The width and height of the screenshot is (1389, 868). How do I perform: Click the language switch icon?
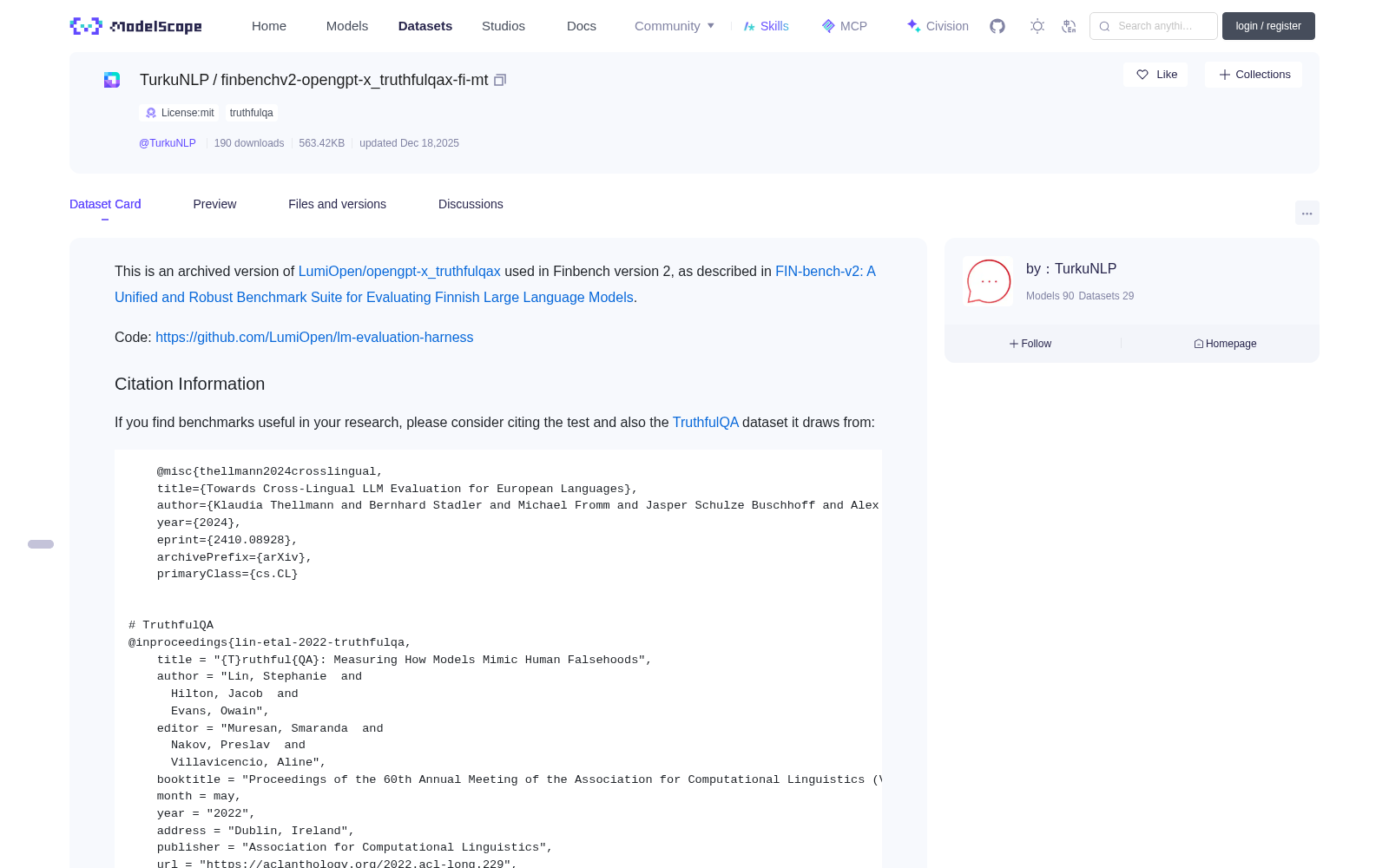(1069, 26)
